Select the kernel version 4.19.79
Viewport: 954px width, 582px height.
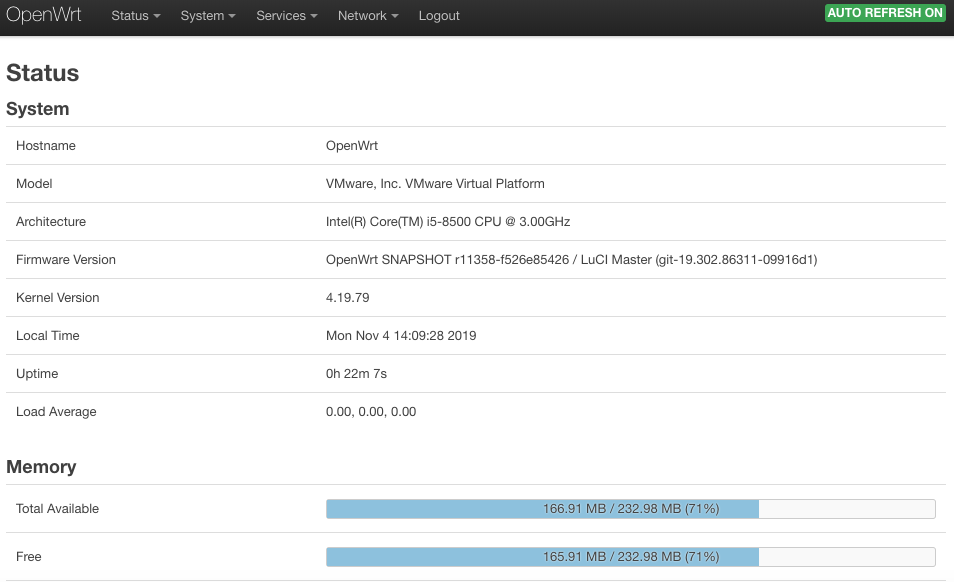[347, 298]
